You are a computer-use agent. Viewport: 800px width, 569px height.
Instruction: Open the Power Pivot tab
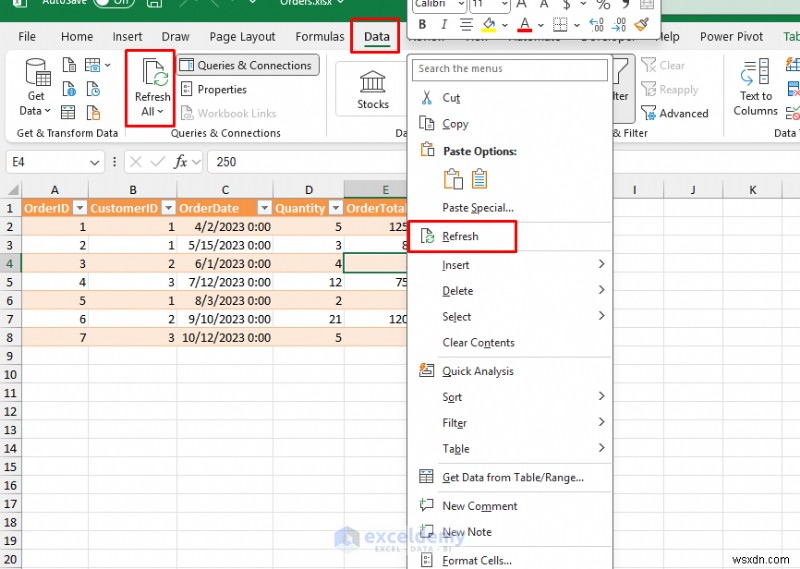click(731, 37)
